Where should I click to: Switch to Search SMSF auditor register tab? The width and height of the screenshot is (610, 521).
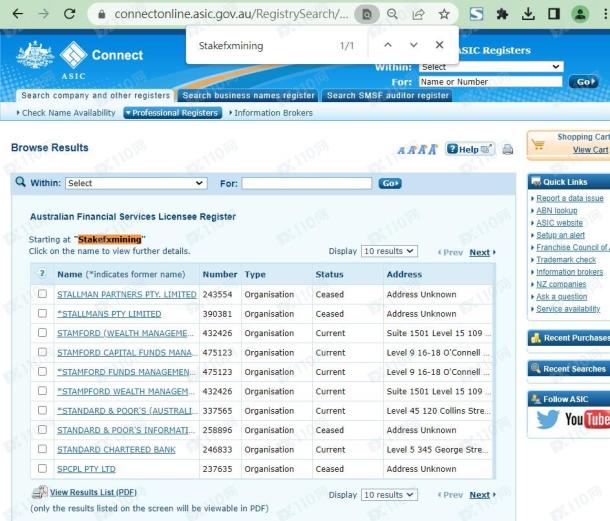coord(387,95)
